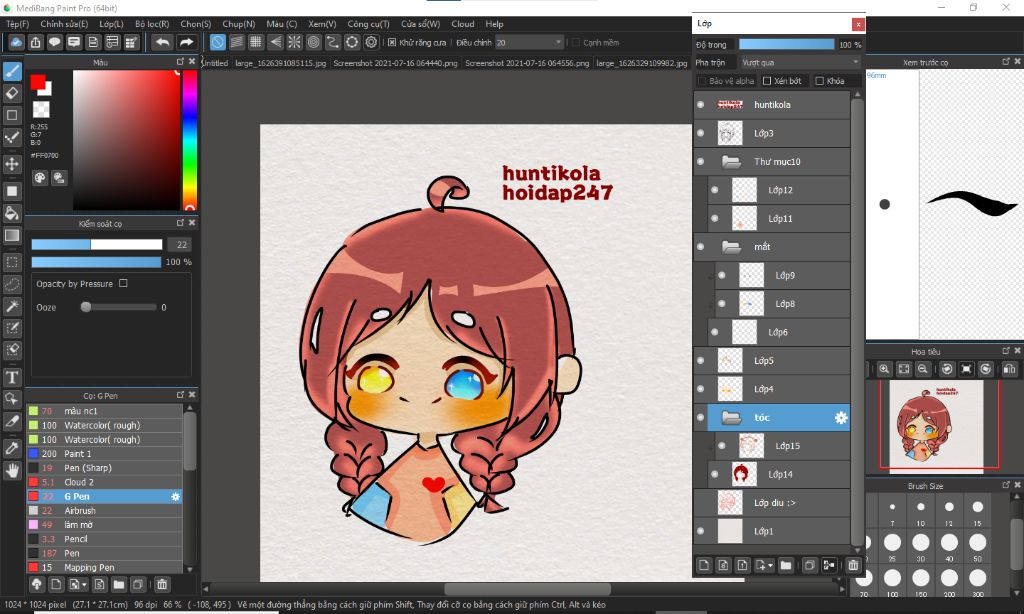Screen dimensions: 1024x614
Task: Enable Bảo vệ alpha checkbox
Action: pos(702,81)
